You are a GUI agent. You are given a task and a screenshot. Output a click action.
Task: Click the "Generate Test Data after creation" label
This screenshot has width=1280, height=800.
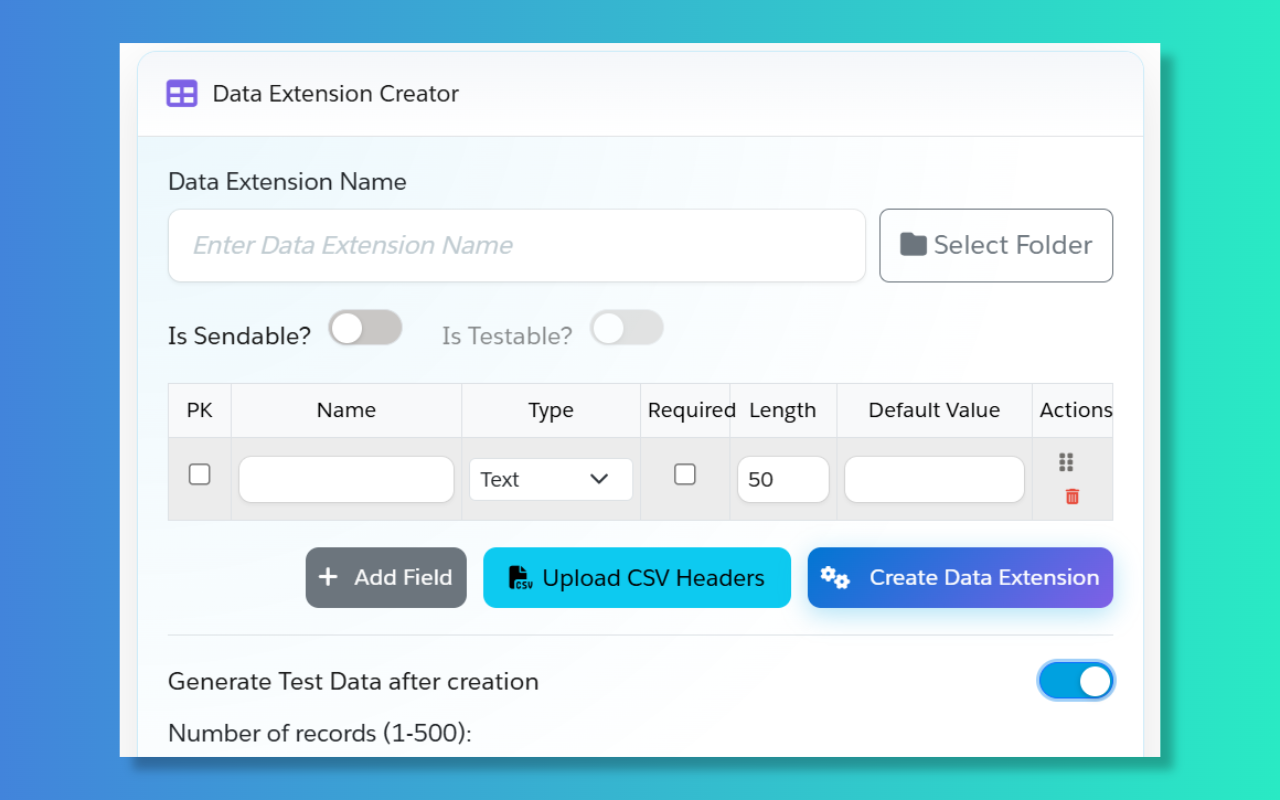(353, 681)
